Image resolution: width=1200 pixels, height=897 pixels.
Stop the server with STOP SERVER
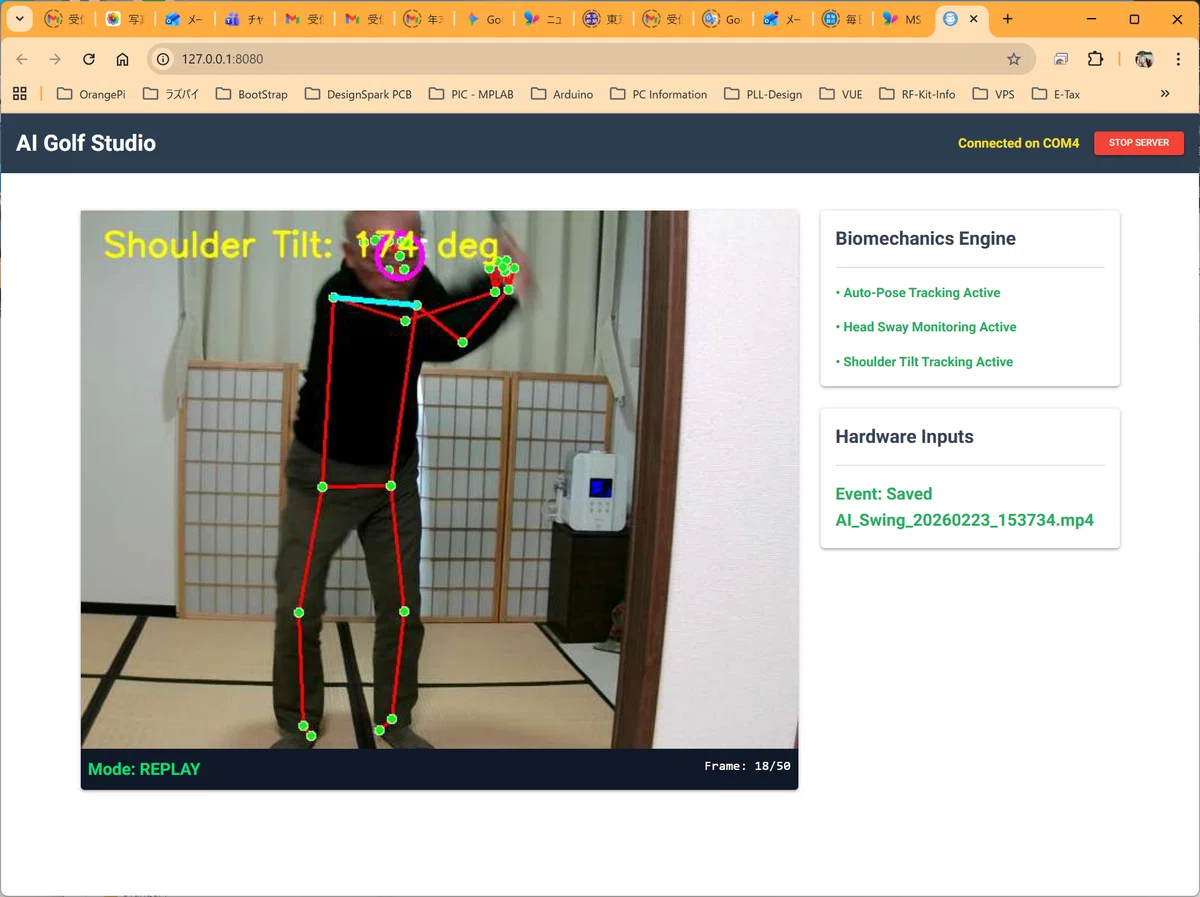click(1139, 143)
